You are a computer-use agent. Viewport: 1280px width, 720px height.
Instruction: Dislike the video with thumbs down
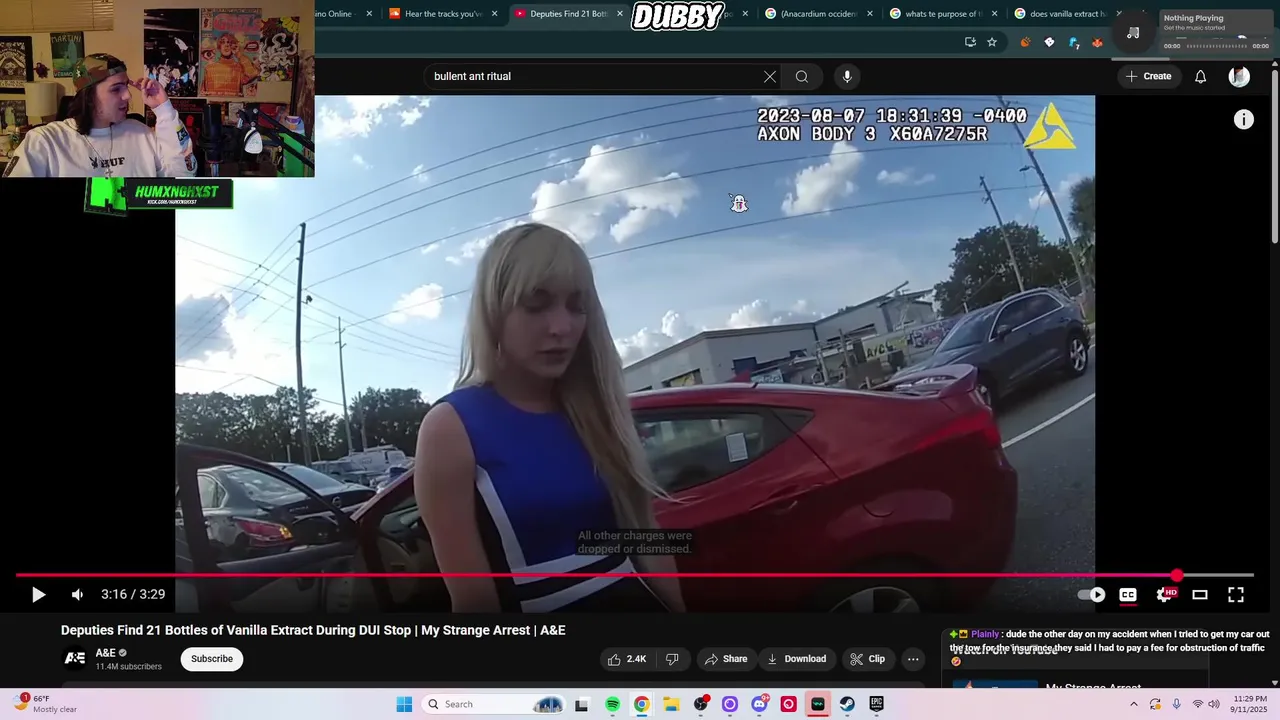[x=672, y=659]
